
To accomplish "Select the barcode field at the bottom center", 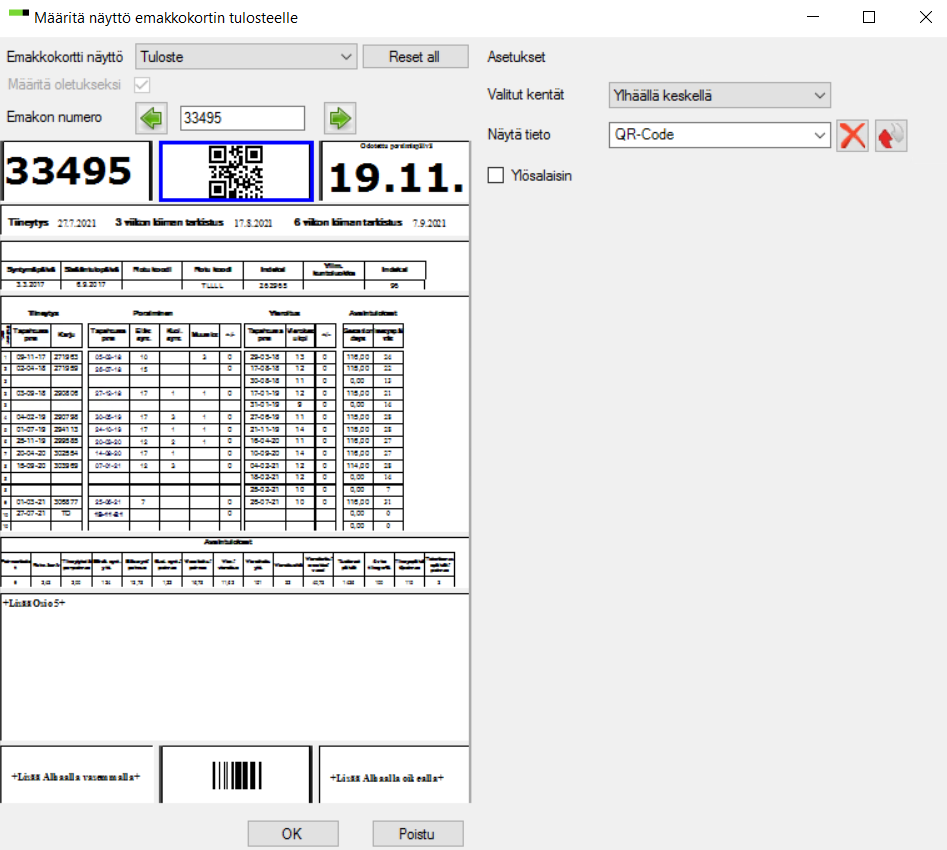I will (236, 775).
